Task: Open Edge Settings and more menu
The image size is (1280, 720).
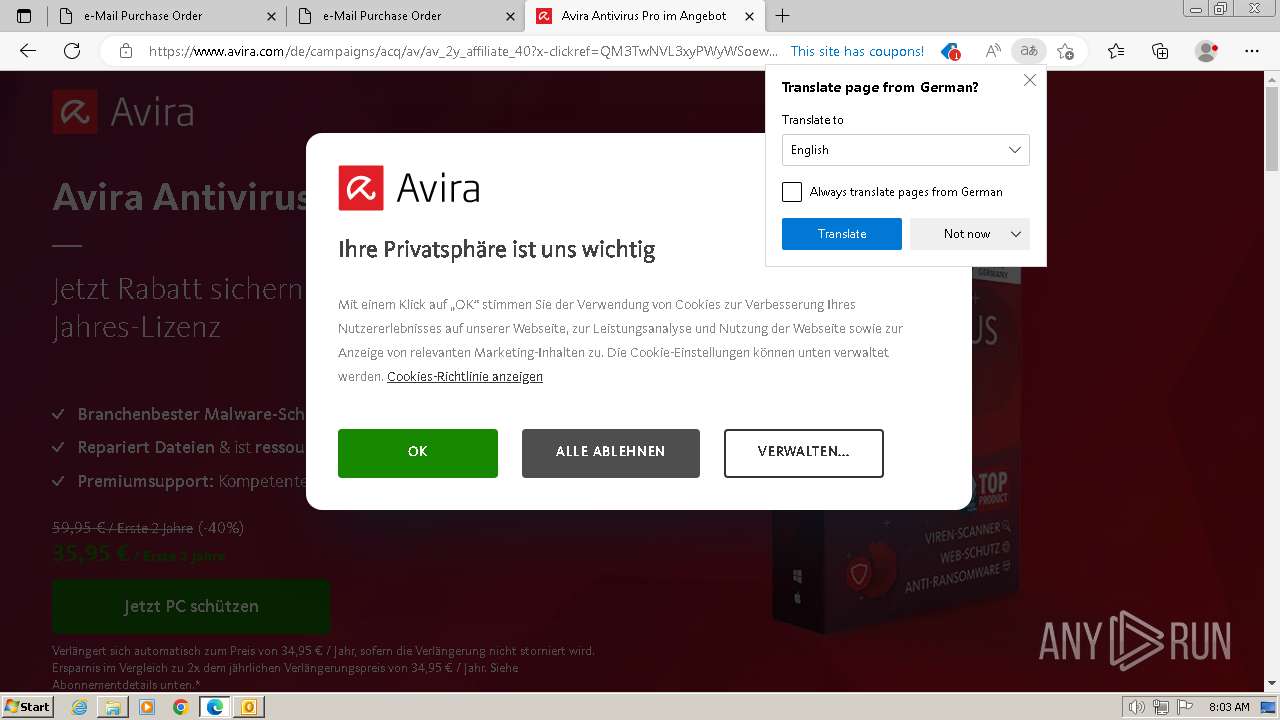Action: [x=1252, y=51]
